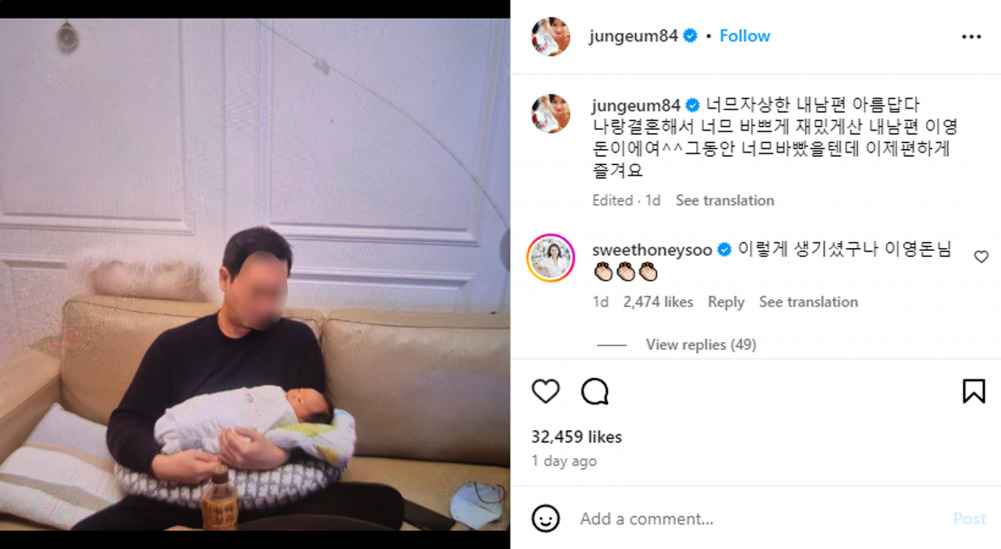The width and height of the screenshot is (1001, 549).
Task: Click verified badge in header username
Action: [690, 36]
